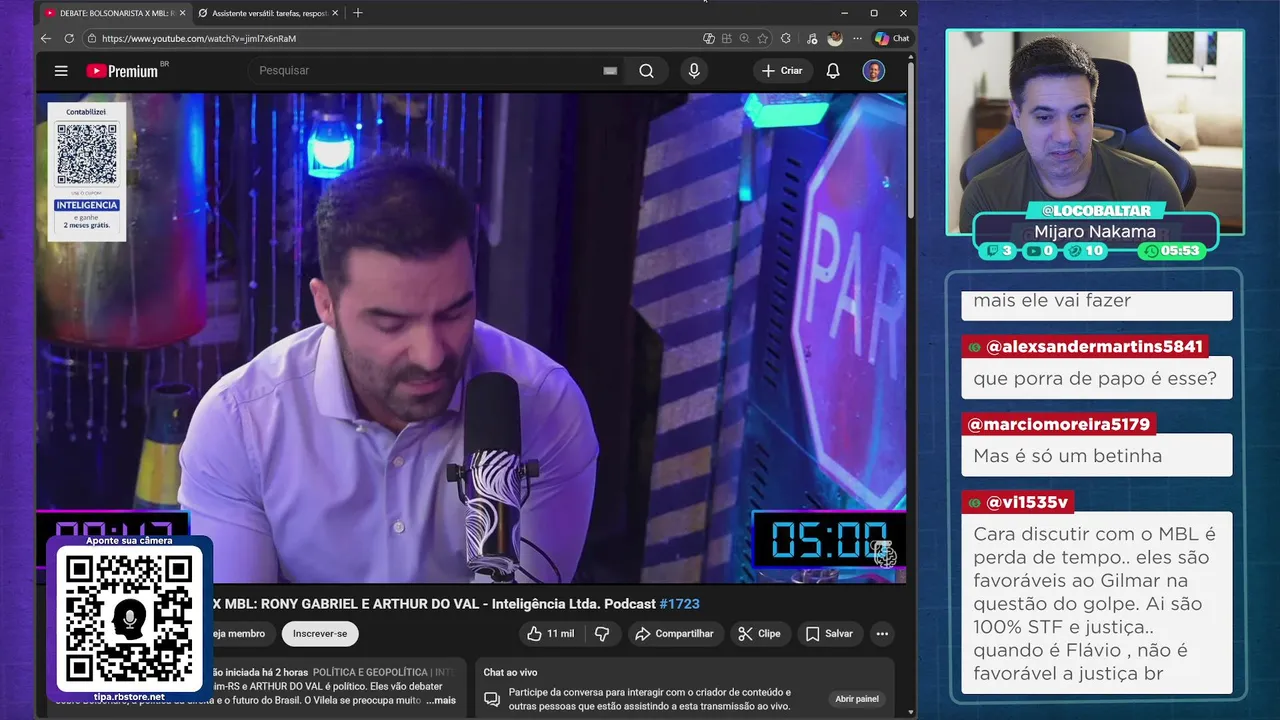Click hashtag #1723 in video title

[x=679, y=604]
